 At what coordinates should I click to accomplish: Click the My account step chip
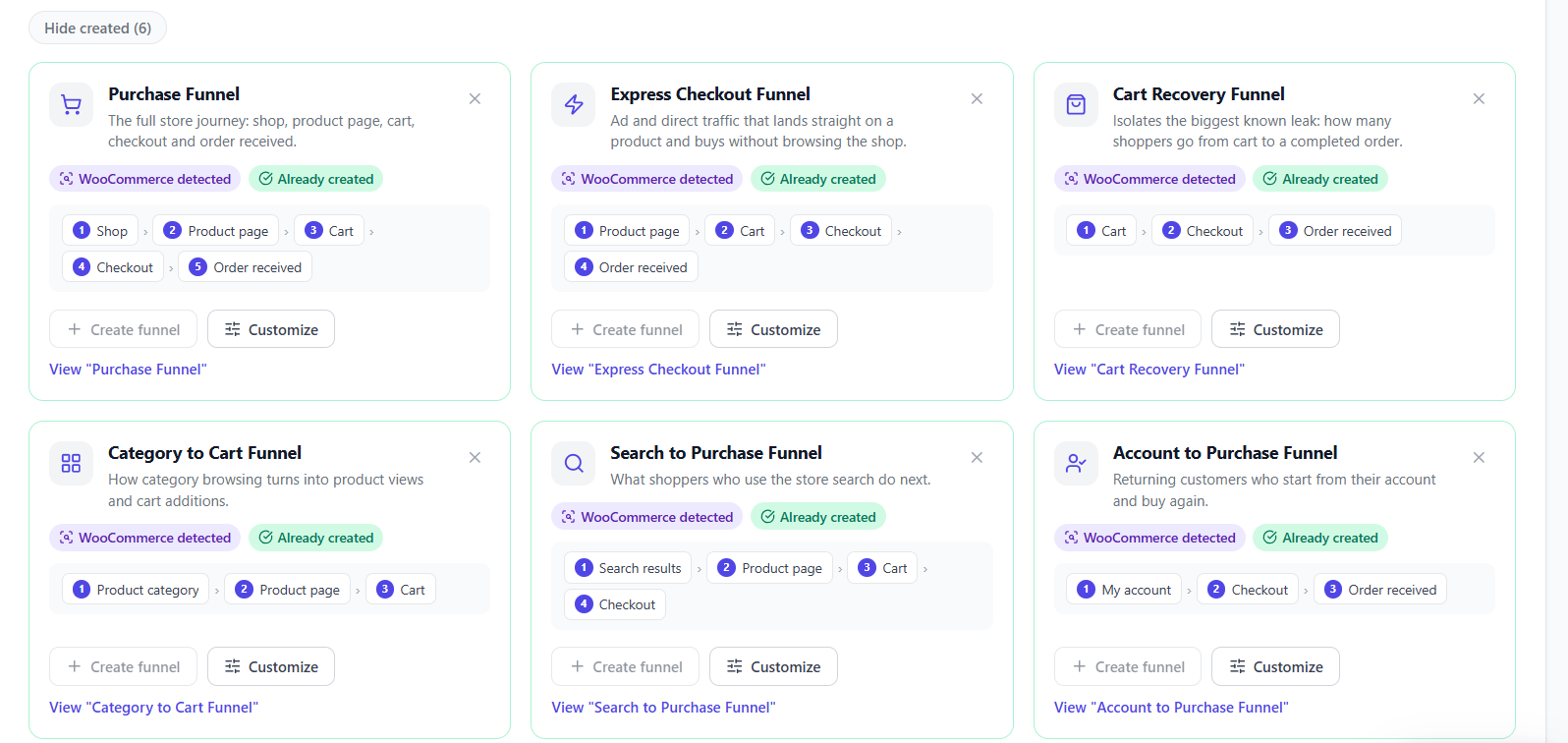[1124, 590]
